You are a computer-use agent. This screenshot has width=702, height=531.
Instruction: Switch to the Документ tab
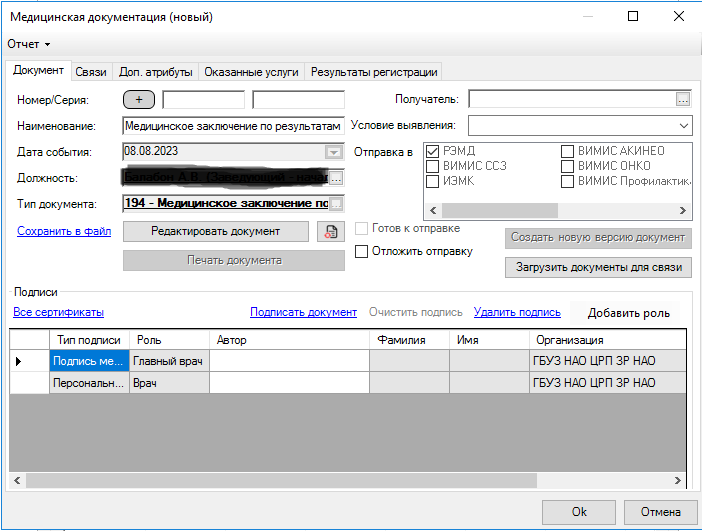(38, 71)
